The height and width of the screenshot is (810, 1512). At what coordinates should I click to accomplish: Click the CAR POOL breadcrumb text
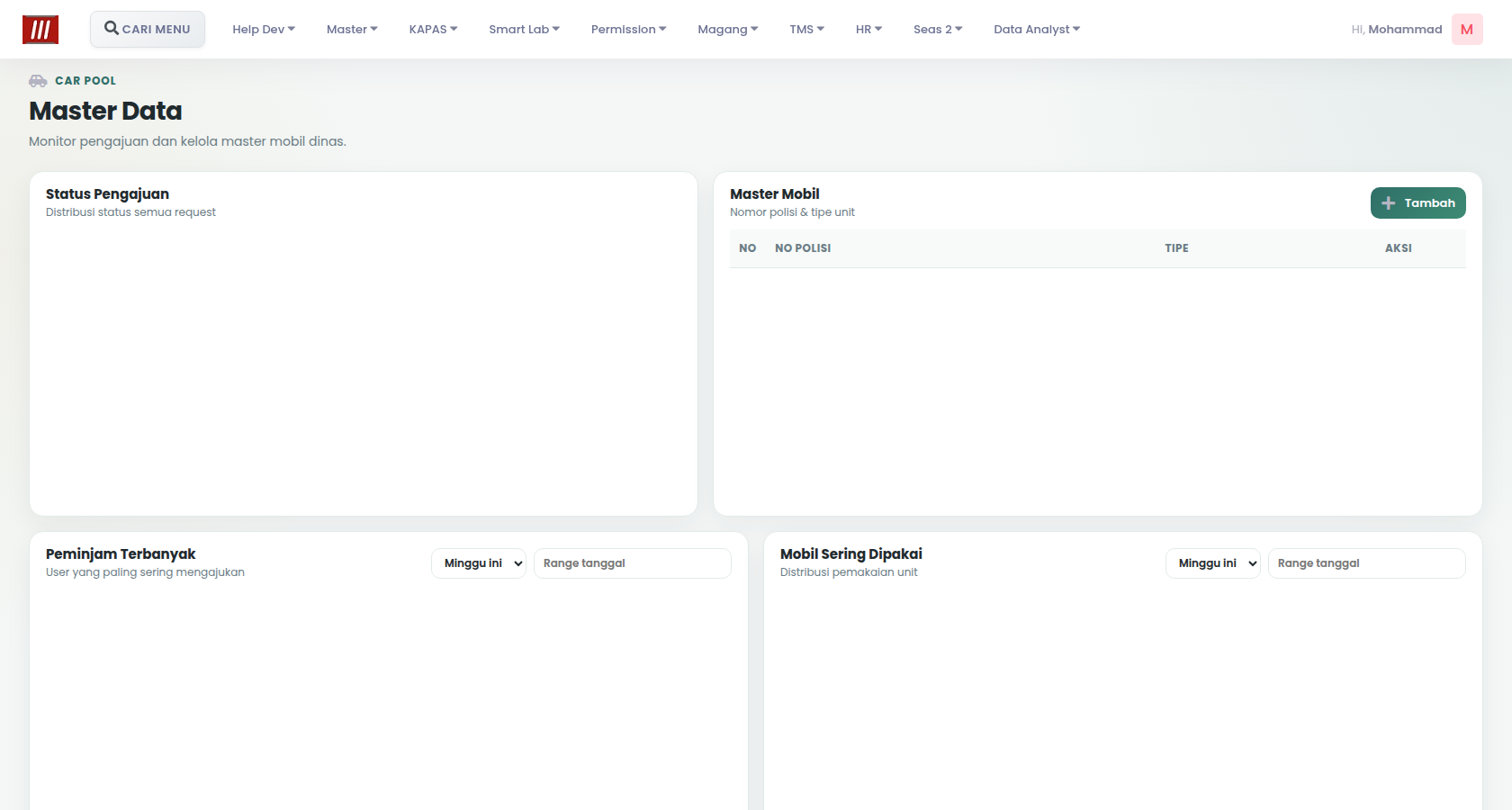(85, 81)
